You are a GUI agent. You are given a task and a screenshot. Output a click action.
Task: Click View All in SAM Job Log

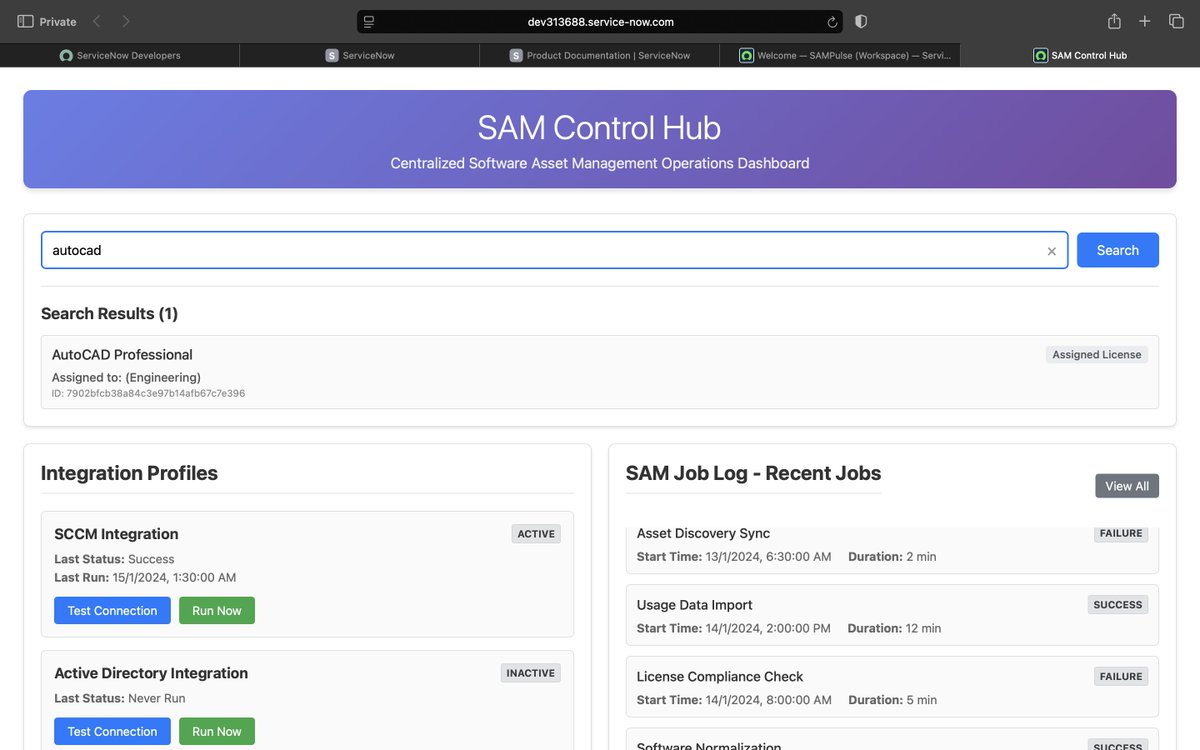point(1127,486)
